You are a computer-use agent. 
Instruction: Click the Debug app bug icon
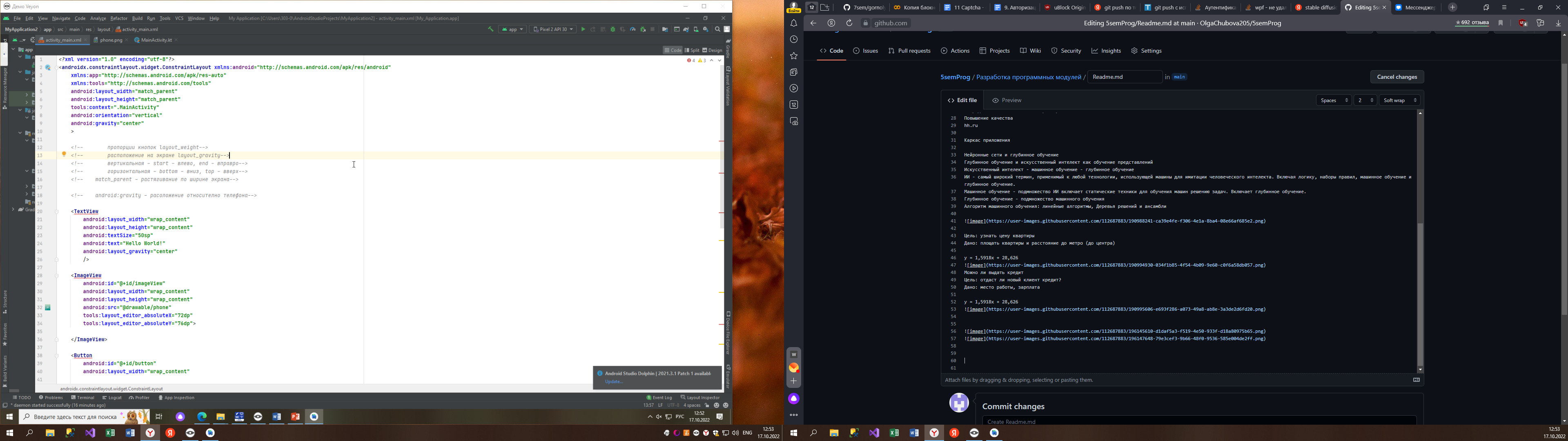[x=613, y=29]
